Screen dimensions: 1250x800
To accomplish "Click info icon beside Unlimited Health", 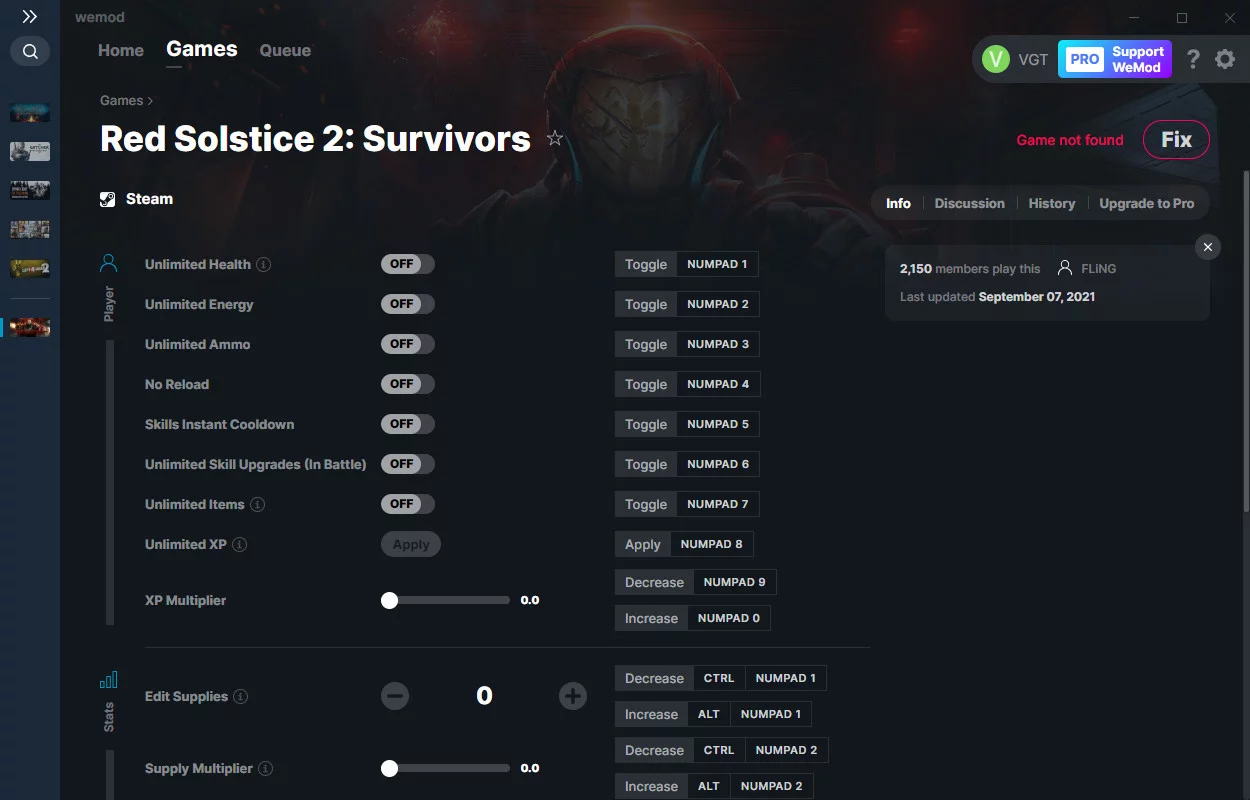I will 264,265.
